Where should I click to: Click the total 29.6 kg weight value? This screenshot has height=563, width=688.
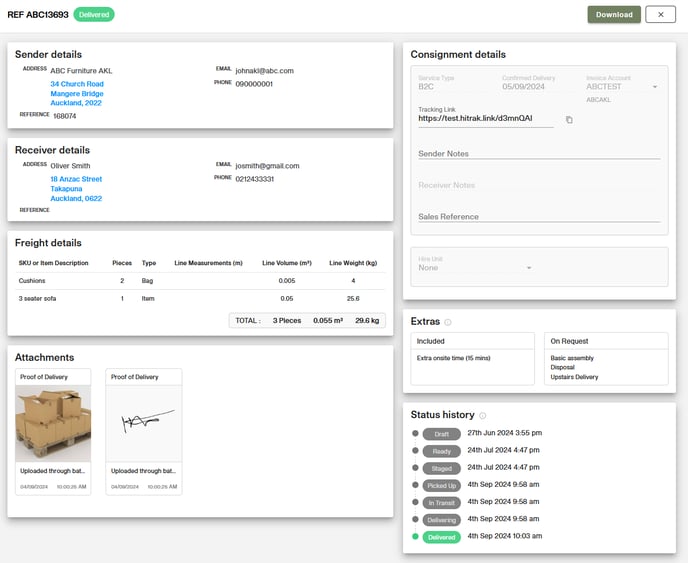[367, 320]
